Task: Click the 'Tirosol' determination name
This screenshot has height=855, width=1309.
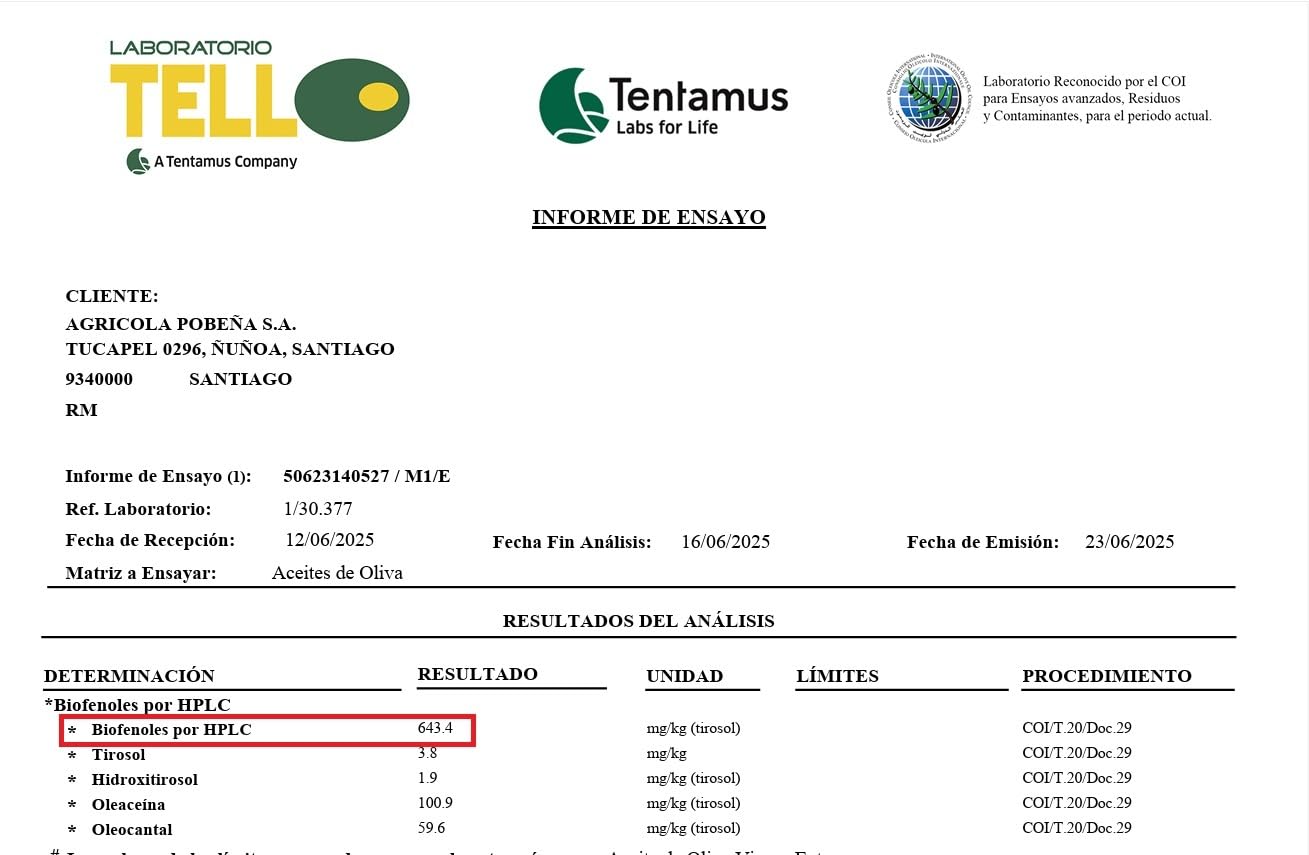Action: pos(118,755)
